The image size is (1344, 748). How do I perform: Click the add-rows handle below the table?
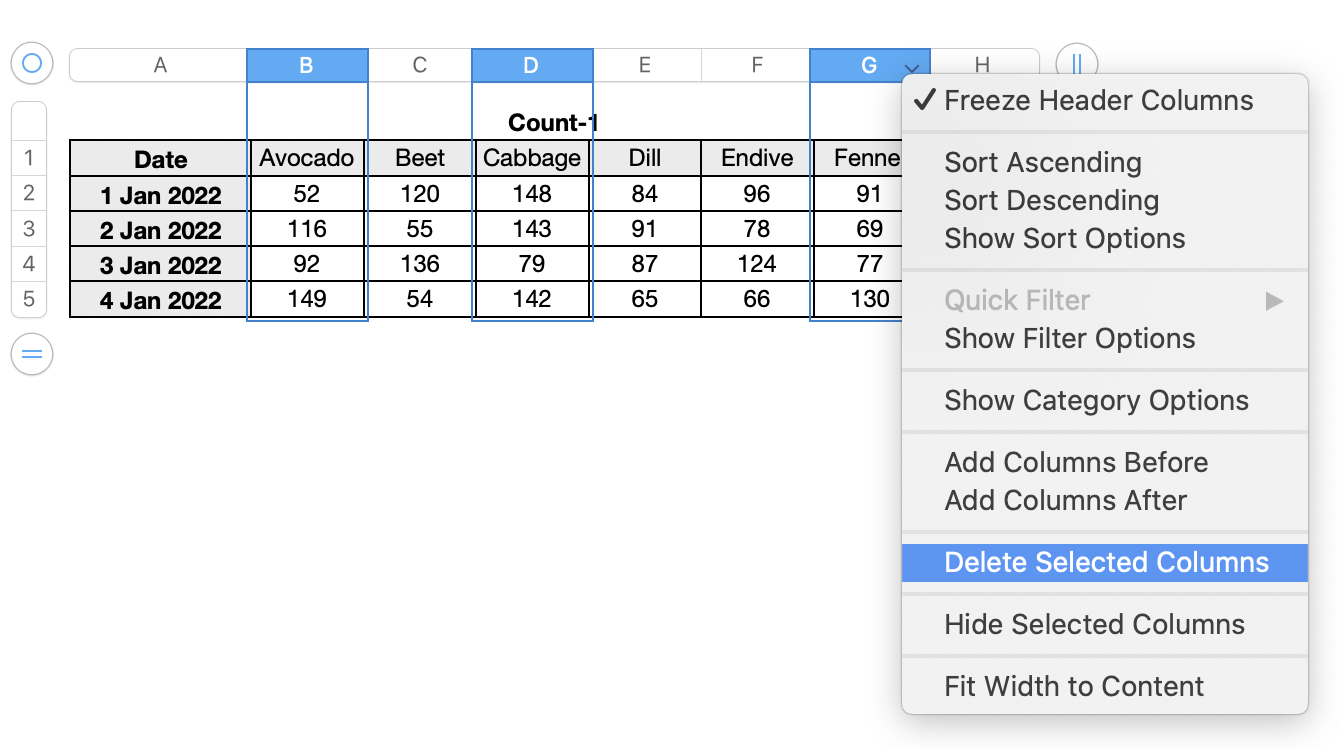coord(31,354)
